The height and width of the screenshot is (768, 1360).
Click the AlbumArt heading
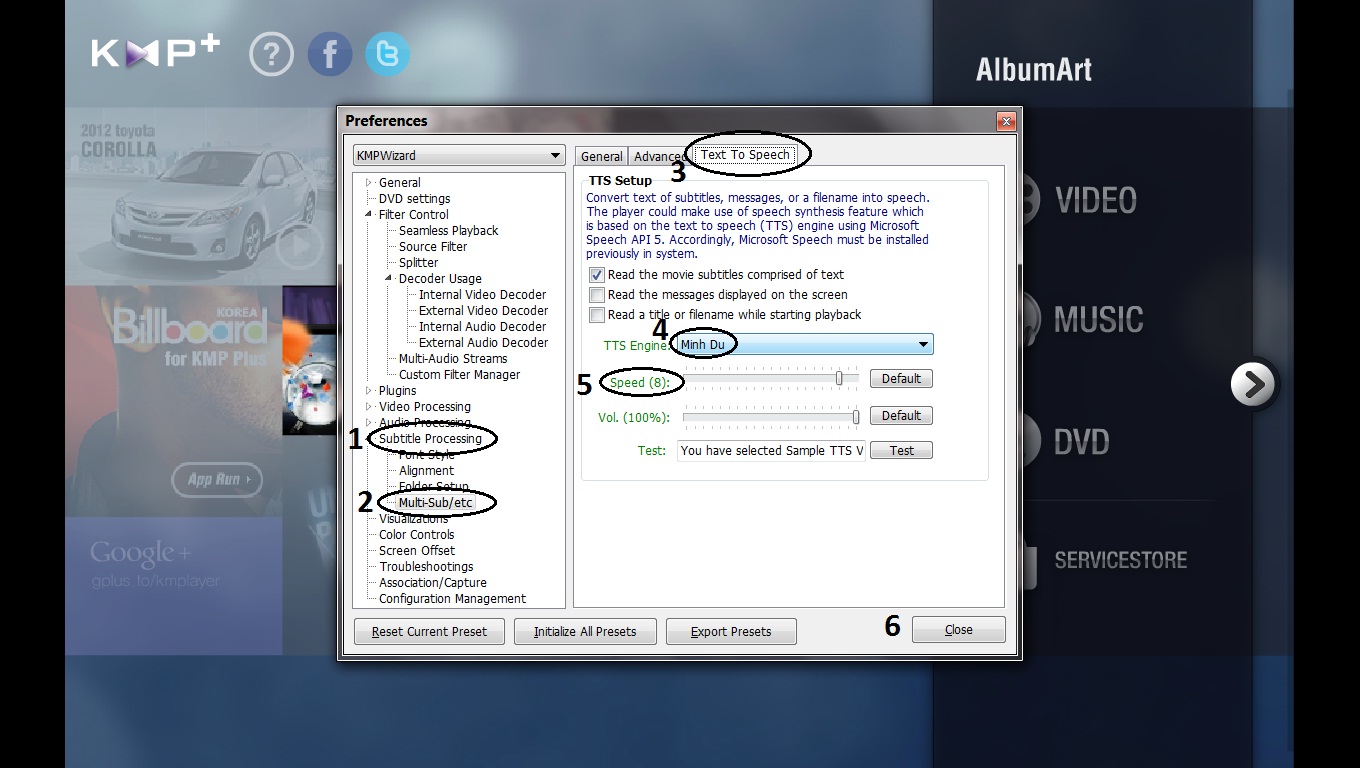pyautogui.click(x=1034, y=70)
